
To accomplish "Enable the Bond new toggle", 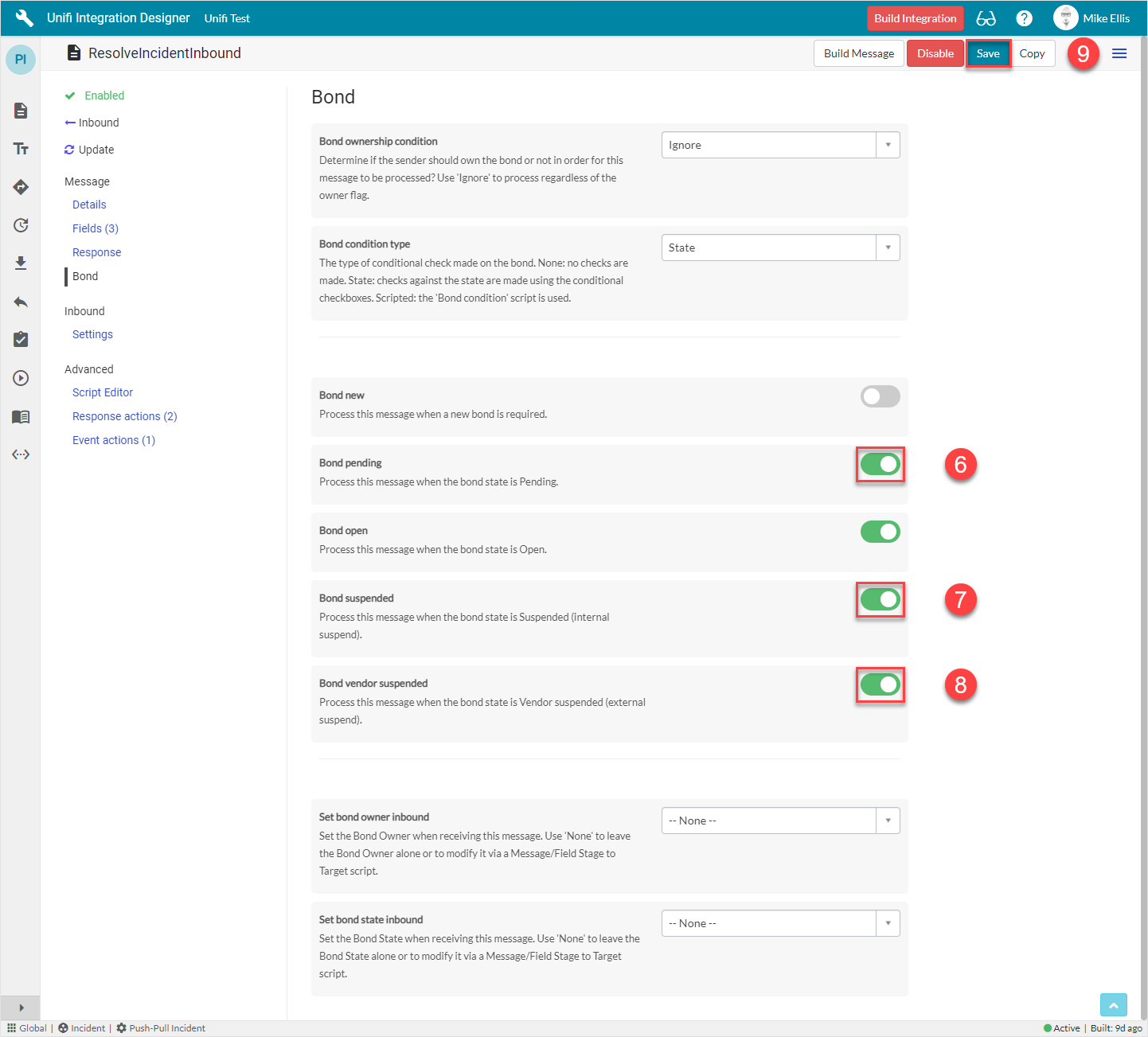I will (x=880, y=396).
